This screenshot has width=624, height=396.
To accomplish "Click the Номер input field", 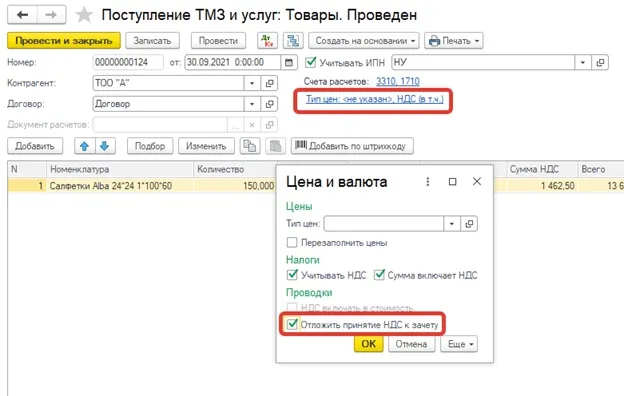I will 128,62.
